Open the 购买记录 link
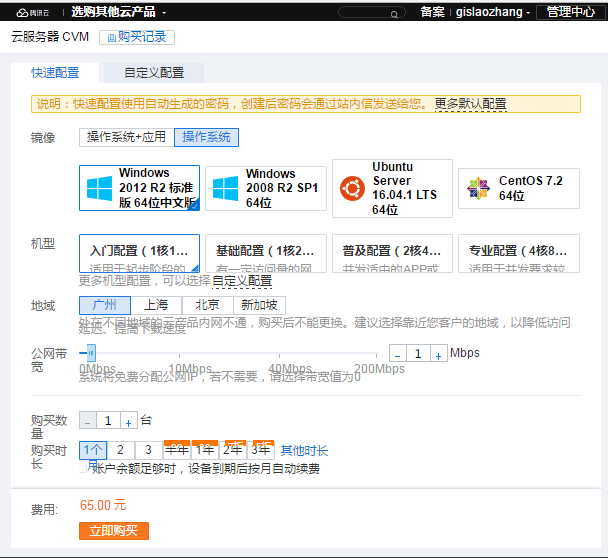The width and height of the screenshot is (608, 558). pyautogui.click(x=137, y=37)
